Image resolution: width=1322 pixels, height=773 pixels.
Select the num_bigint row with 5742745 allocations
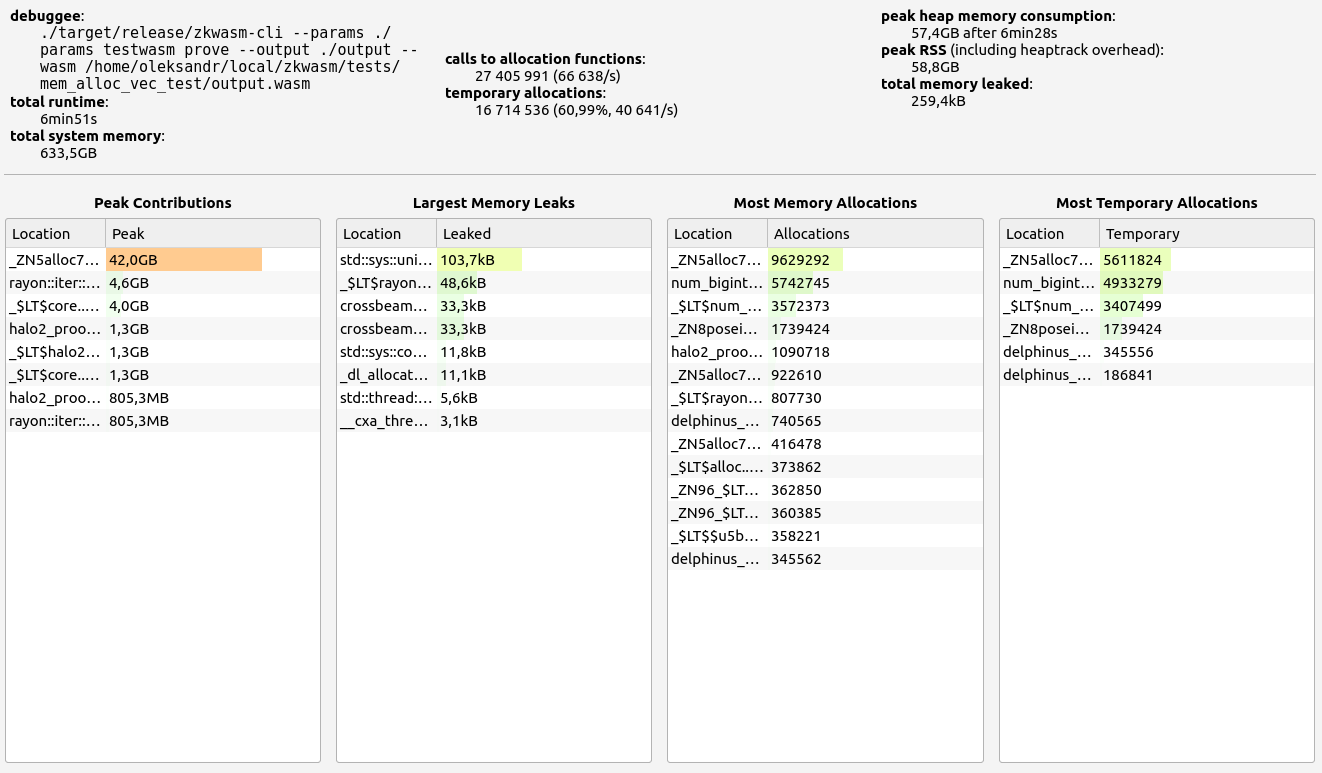pyautogui.click(x=718, y=283)
